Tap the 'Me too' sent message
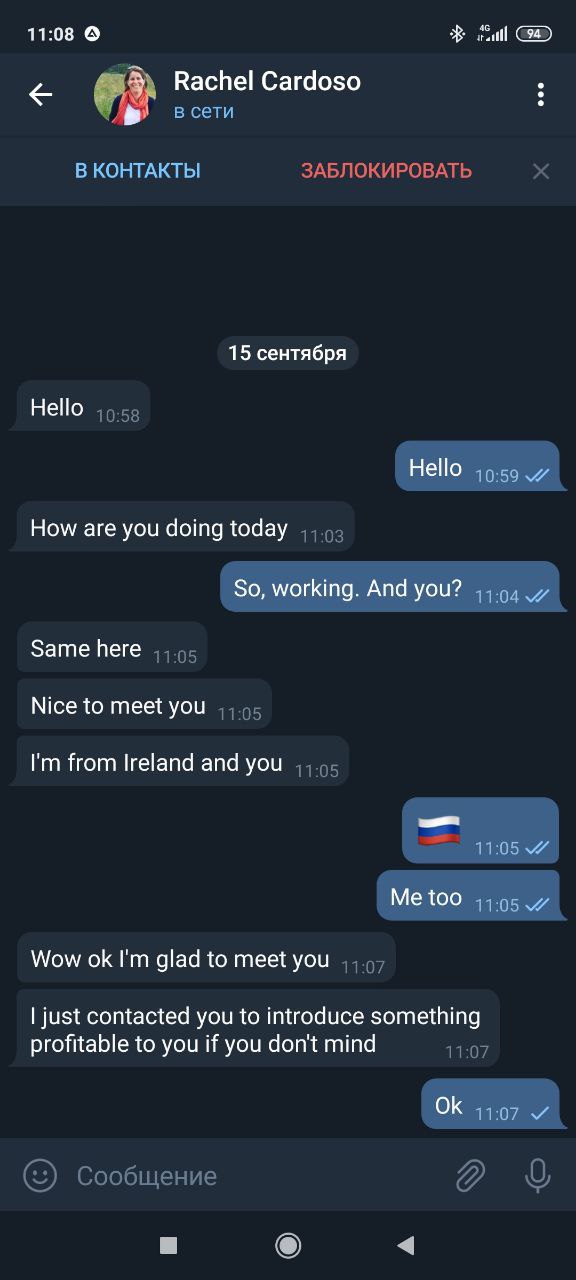Image resolution: width=576 pixels, height=1280 pixels. [468, 895]
